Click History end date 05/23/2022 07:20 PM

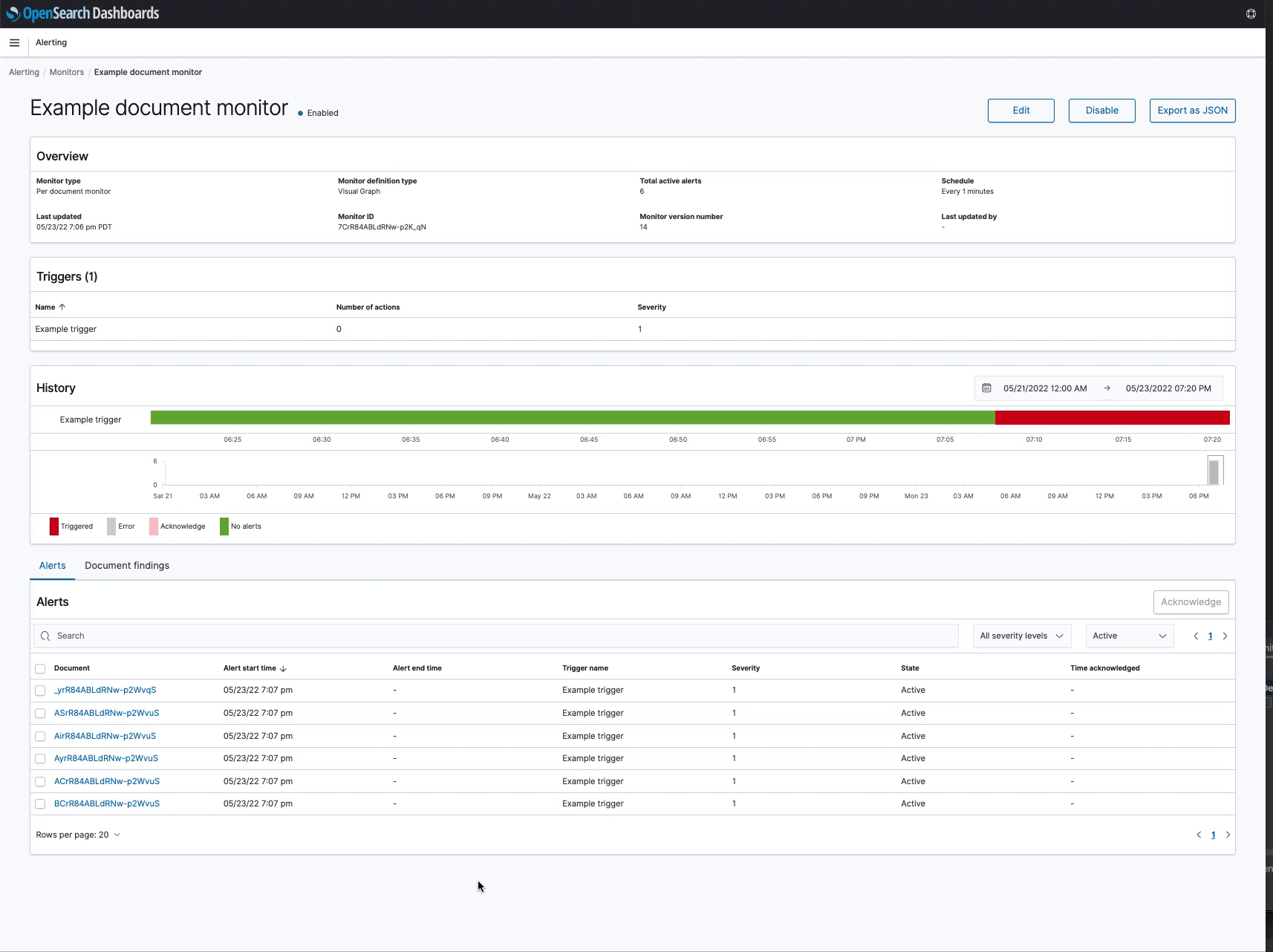[x=1168, y=388]
